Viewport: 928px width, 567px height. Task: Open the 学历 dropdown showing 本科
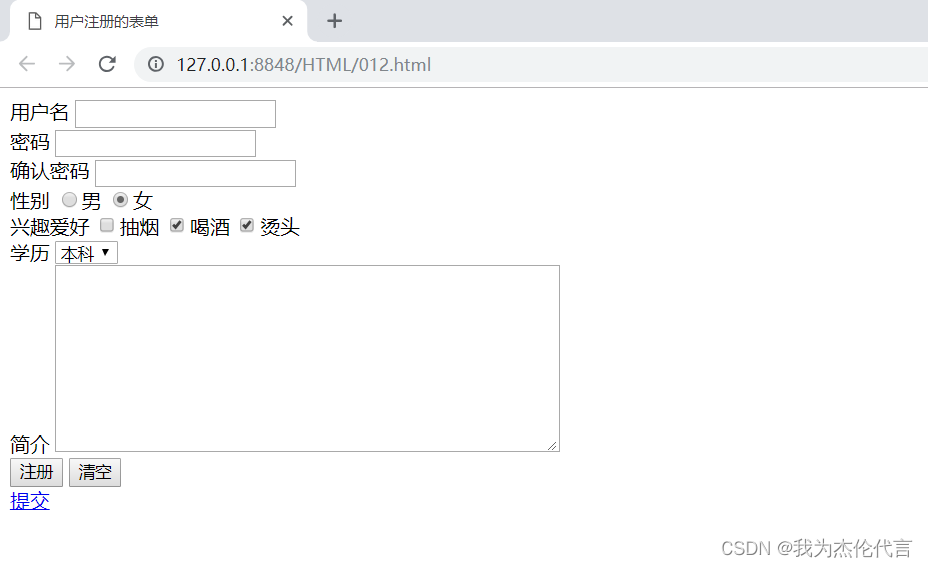[86, 253]
